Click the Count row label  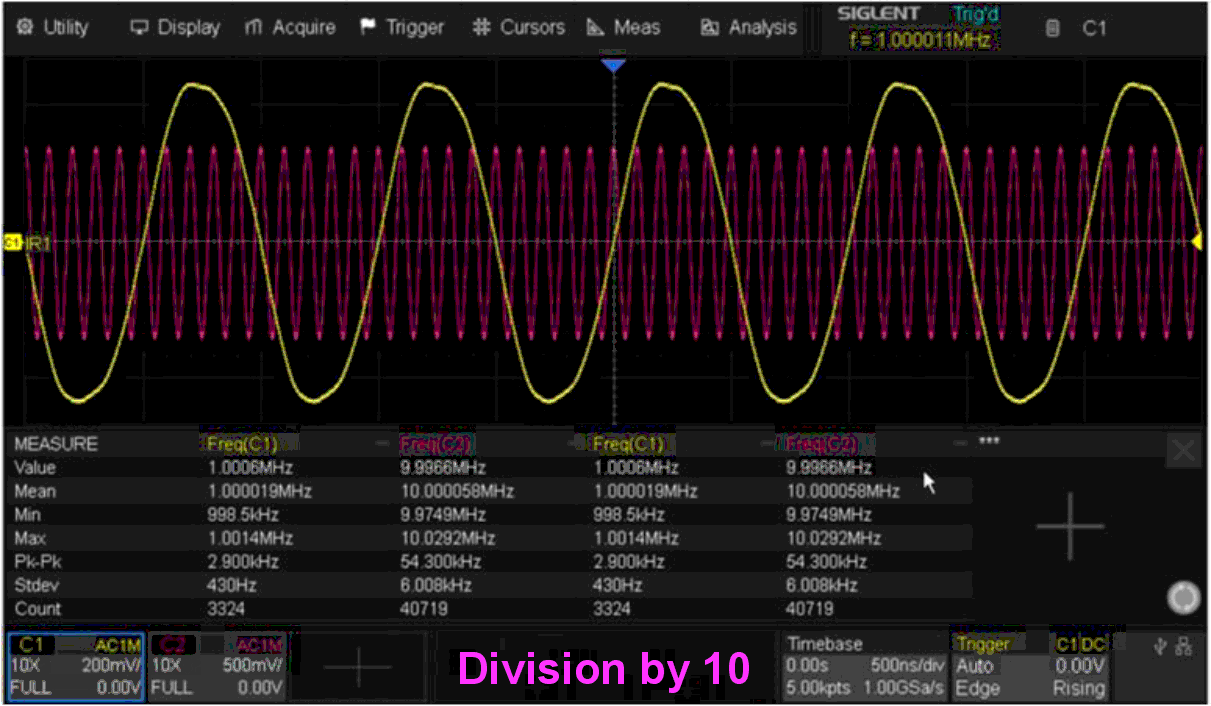[37, 608]
